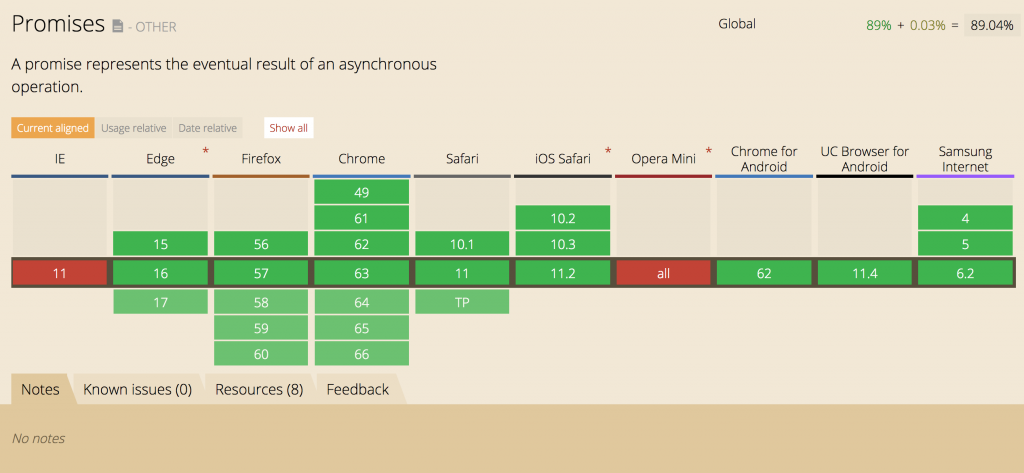Switch to Date relative view
Screen dimensions: 1024x473
coord(208,128)
